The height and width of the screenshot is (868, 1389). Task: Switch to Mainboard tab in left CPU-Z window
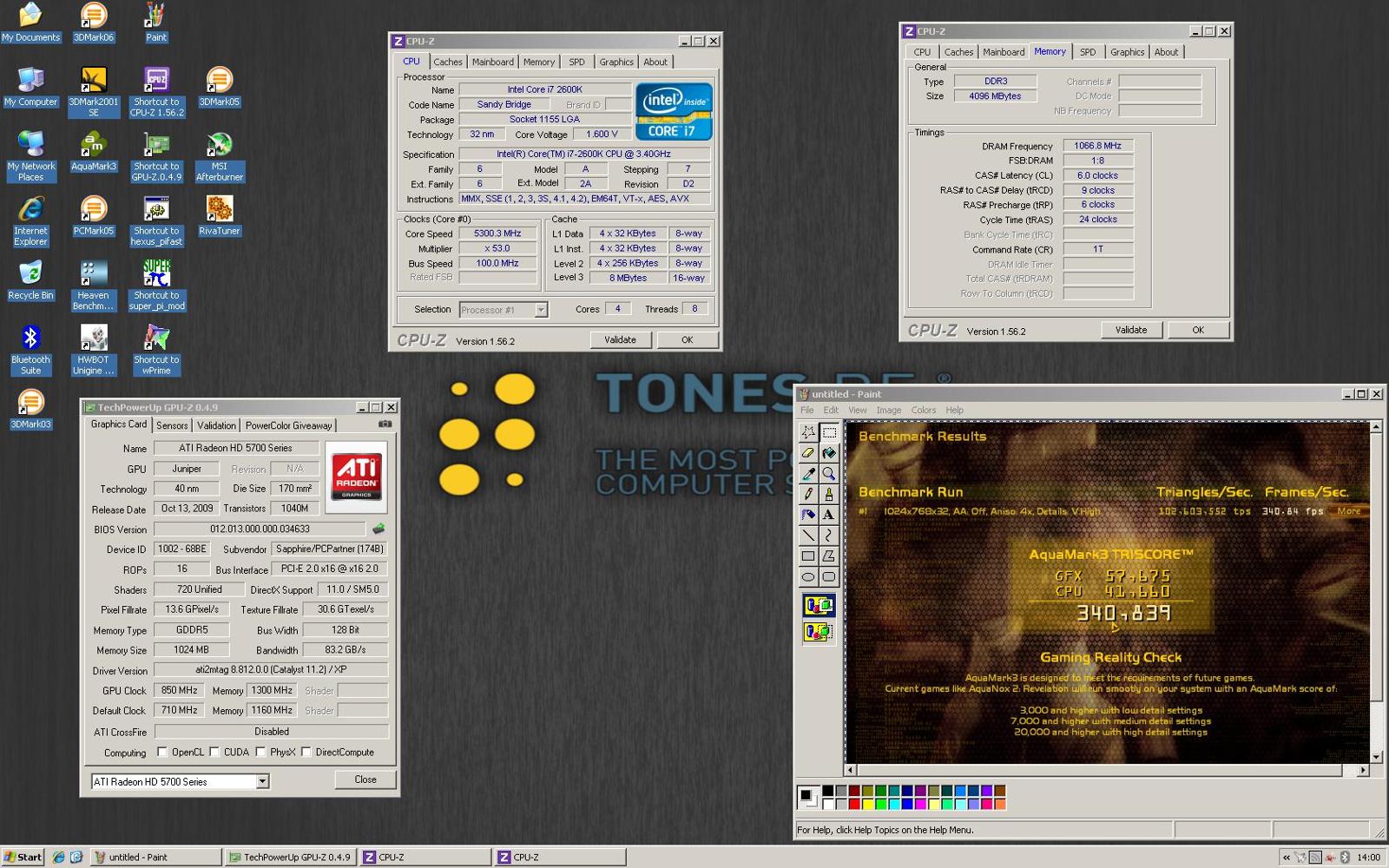493,62
